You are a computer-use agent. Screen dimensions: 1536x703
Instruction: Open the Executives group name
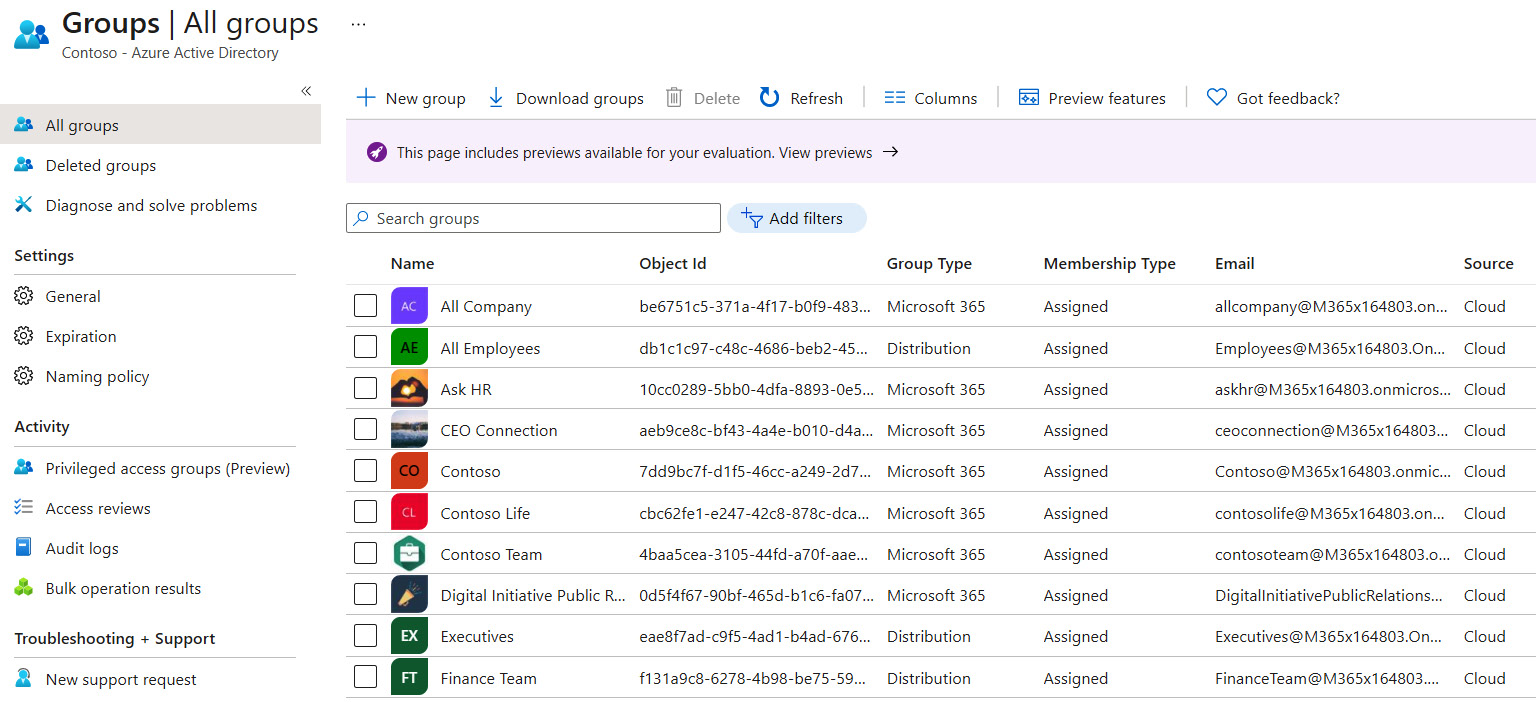click(x=477, y=637)
